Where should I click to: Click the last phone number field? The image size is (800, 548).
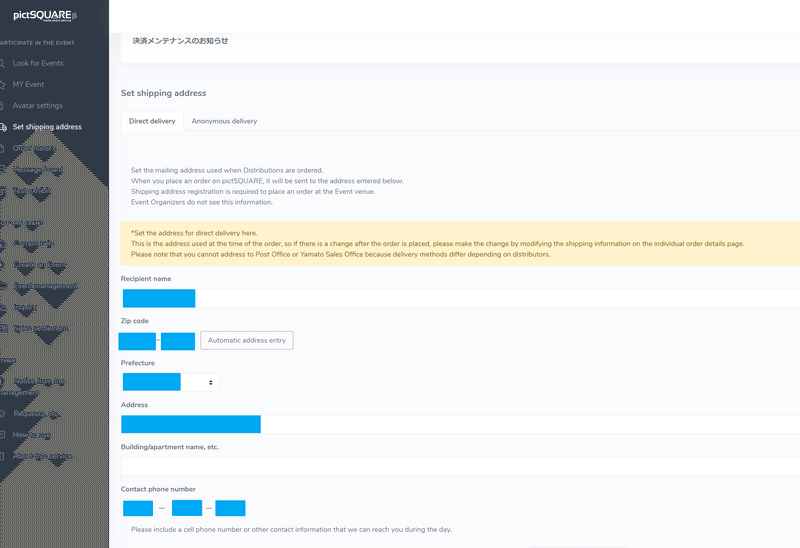[x=230, y=508]
